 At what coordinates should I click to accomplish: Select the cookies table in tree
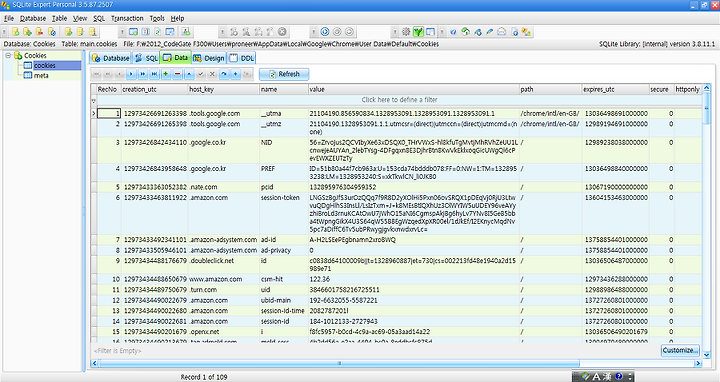[45, 66]
